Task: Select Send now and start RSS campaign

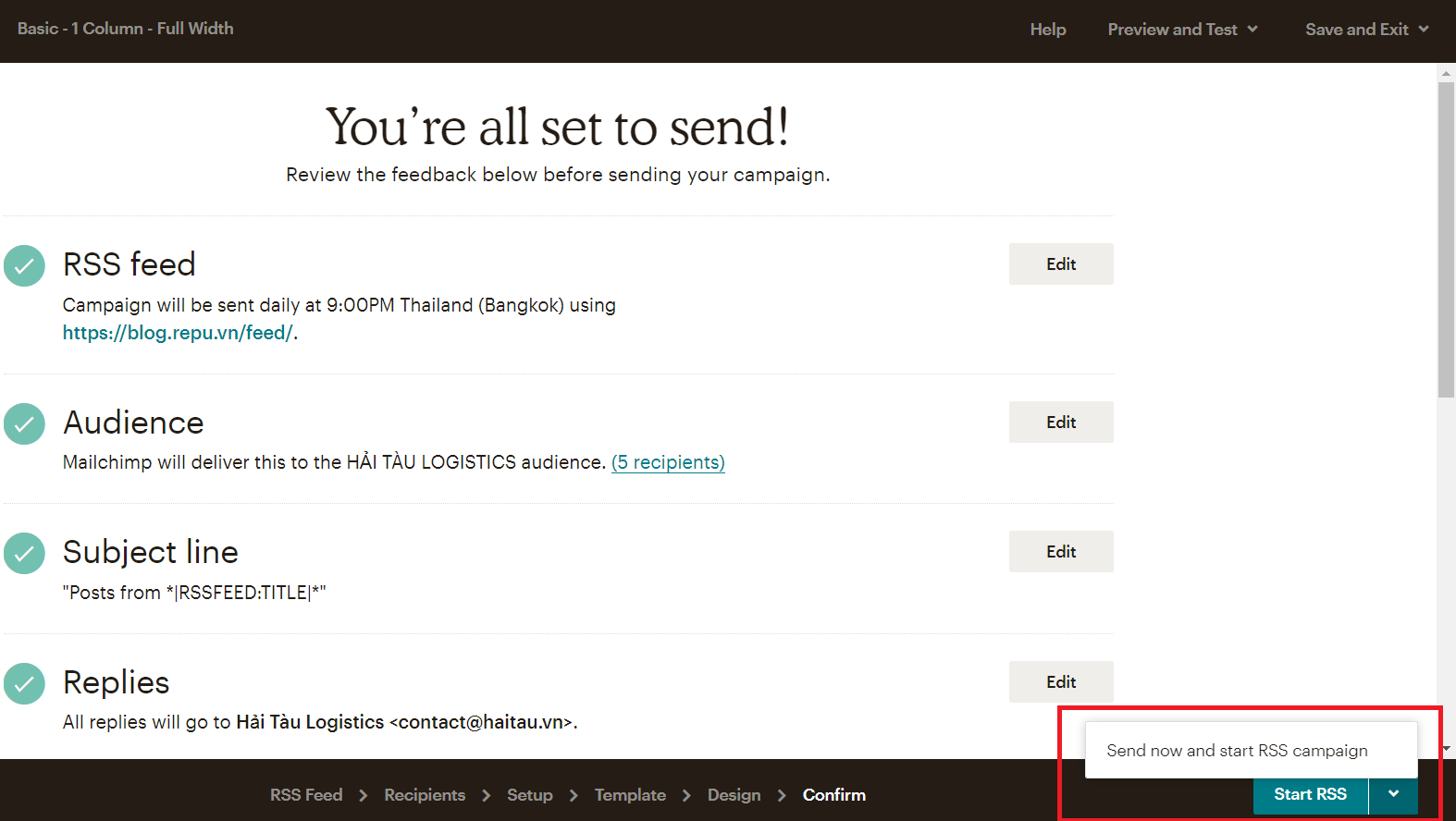Action: pos(1237,751)
